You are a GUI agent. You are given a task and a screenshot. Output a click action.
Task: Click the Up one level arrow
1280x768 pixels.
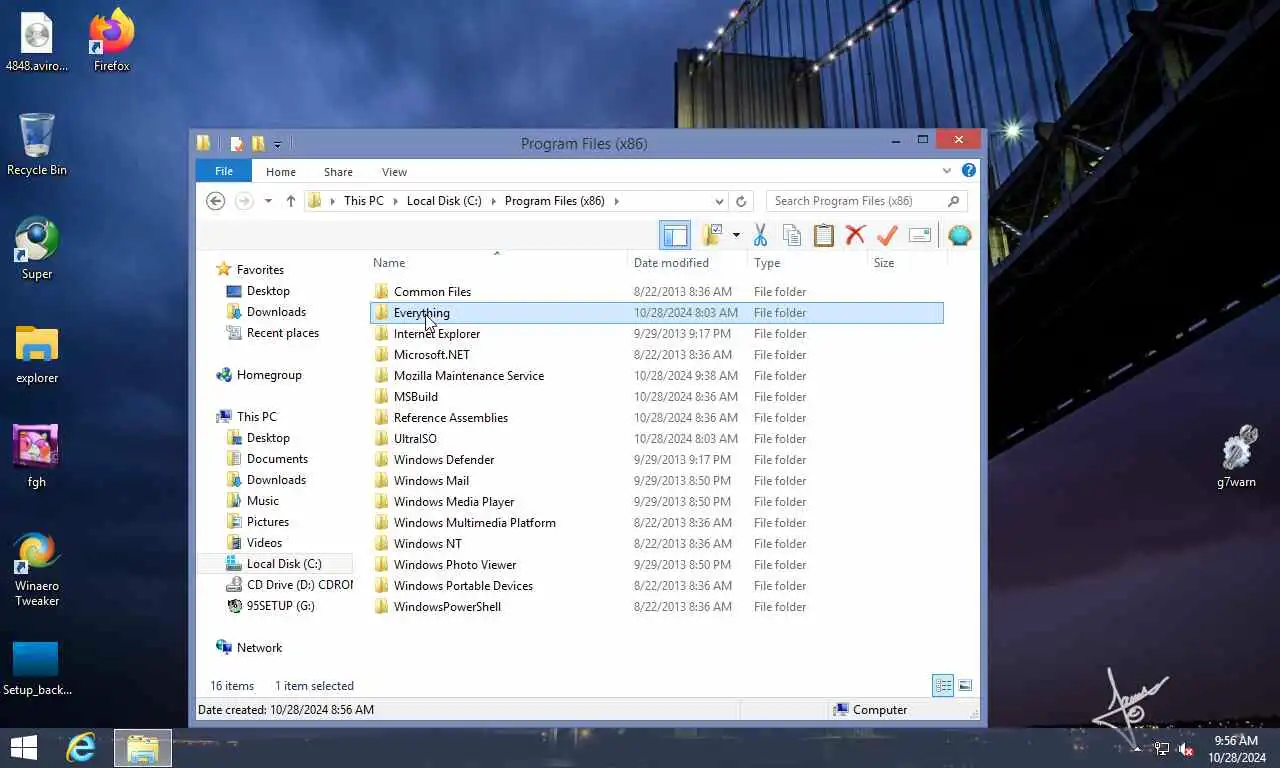tap(291, 201)
